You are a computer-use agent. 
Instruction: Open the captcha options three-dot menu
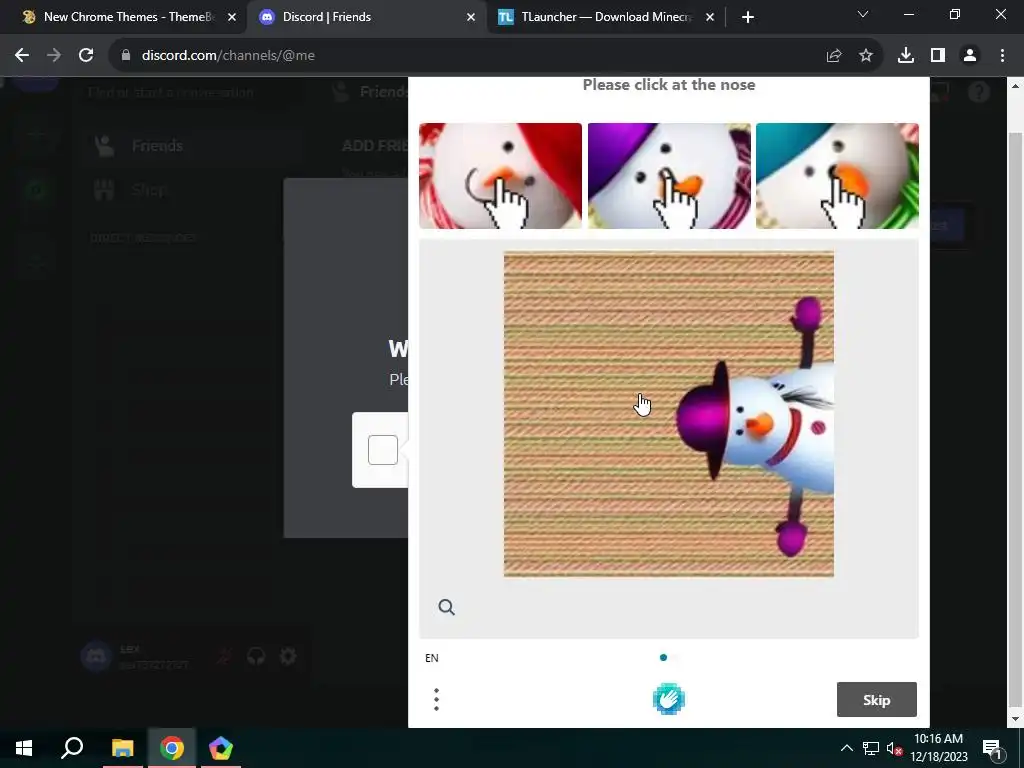pyautogui.click(x=436, y=699)
